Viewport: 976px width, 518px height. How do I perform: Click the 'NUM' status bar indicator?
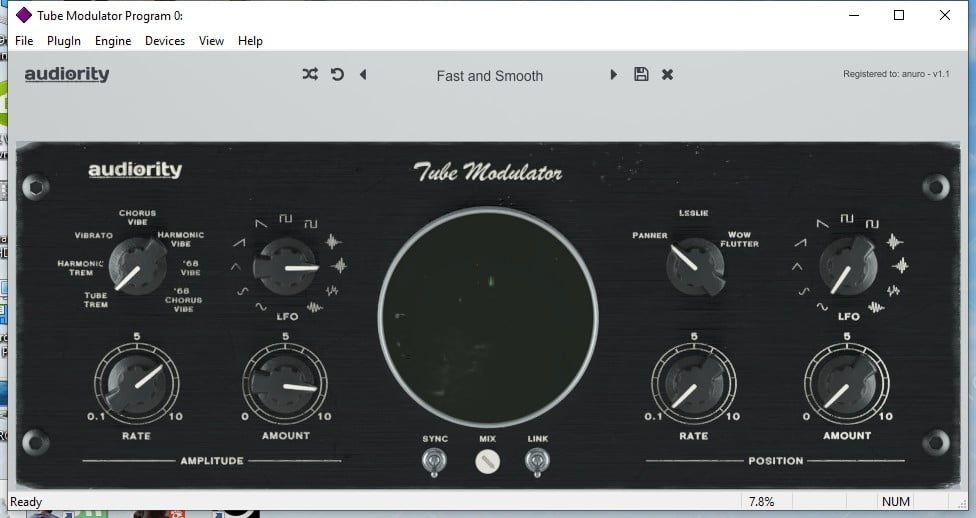click(896, 502)
